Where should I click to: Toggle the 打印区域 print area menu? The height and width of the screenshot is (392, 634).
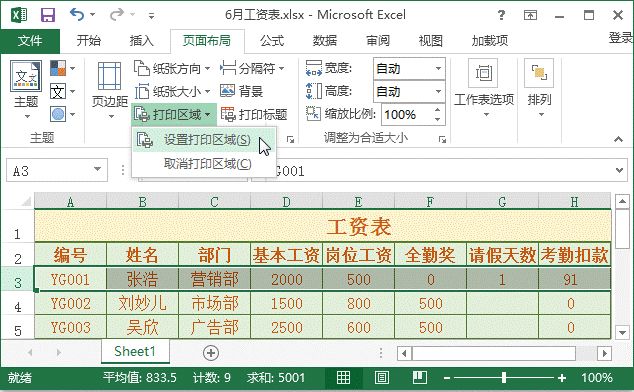(174, 114)
